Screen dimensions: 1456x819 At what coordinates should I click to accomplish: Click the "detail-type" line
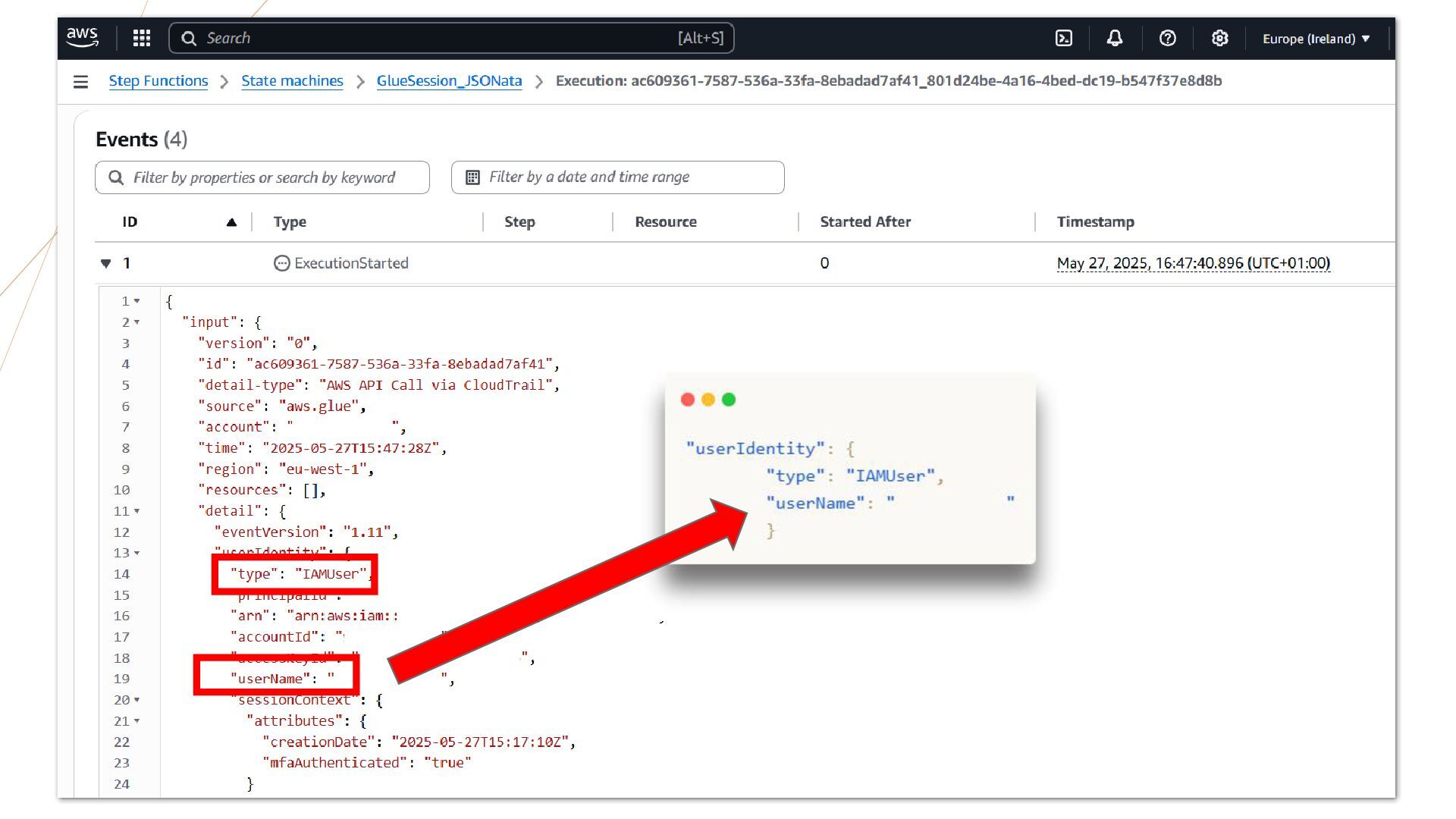pyautogui.click(x=378, y=385)
